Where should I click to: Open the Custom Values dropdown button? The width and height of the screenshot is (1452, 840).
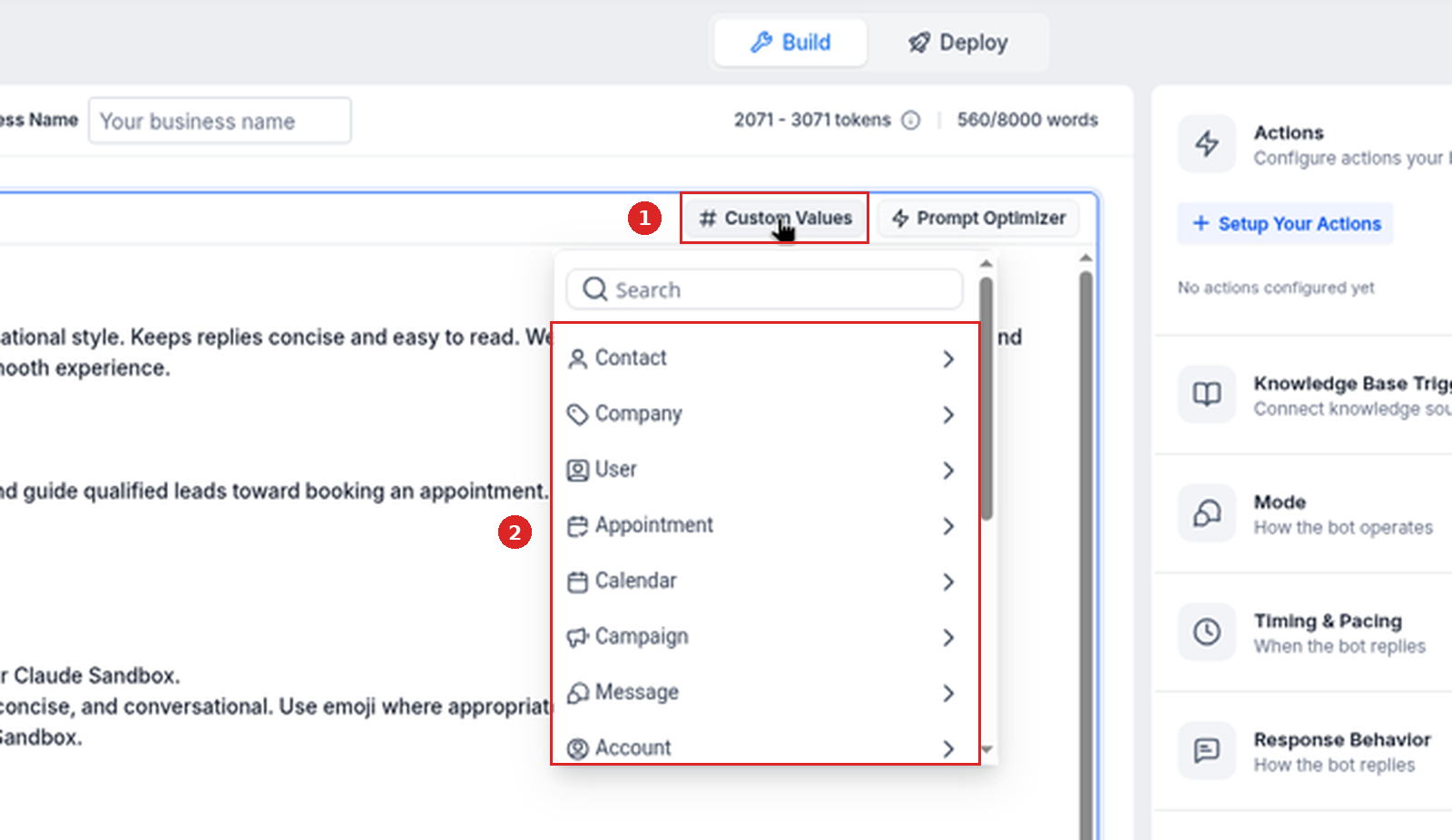click(x=775, y=218)
